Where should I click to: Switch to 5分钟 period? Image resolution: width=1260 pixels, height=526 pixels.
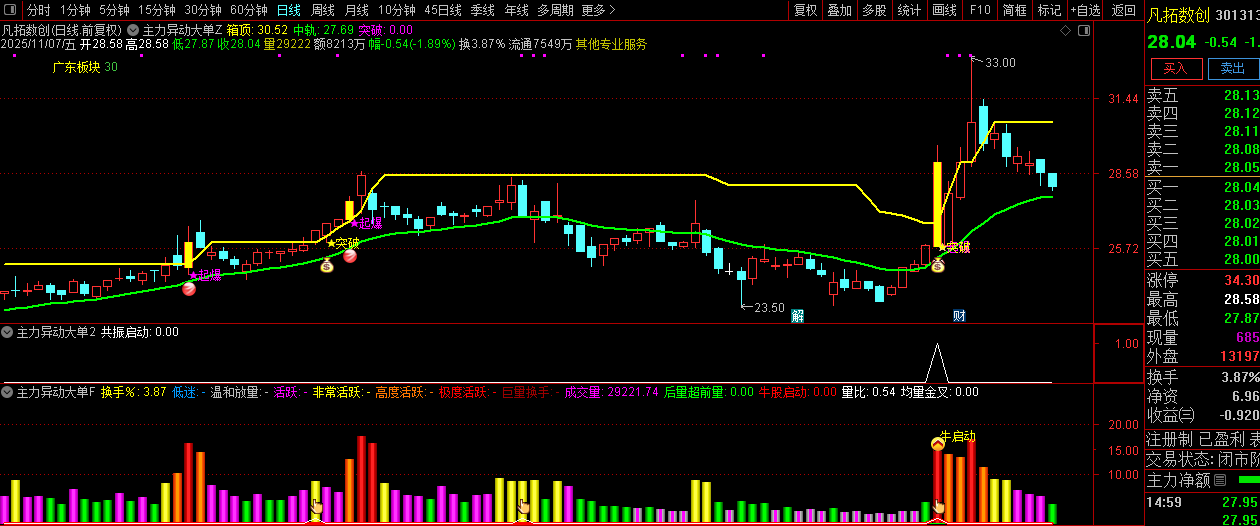click(114, 10)
